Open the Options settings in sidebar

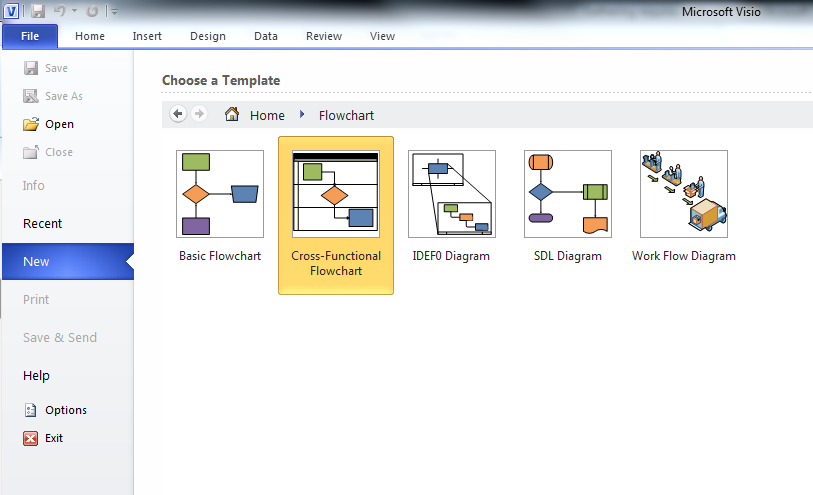pyautogui.click(x=65, y=410)
